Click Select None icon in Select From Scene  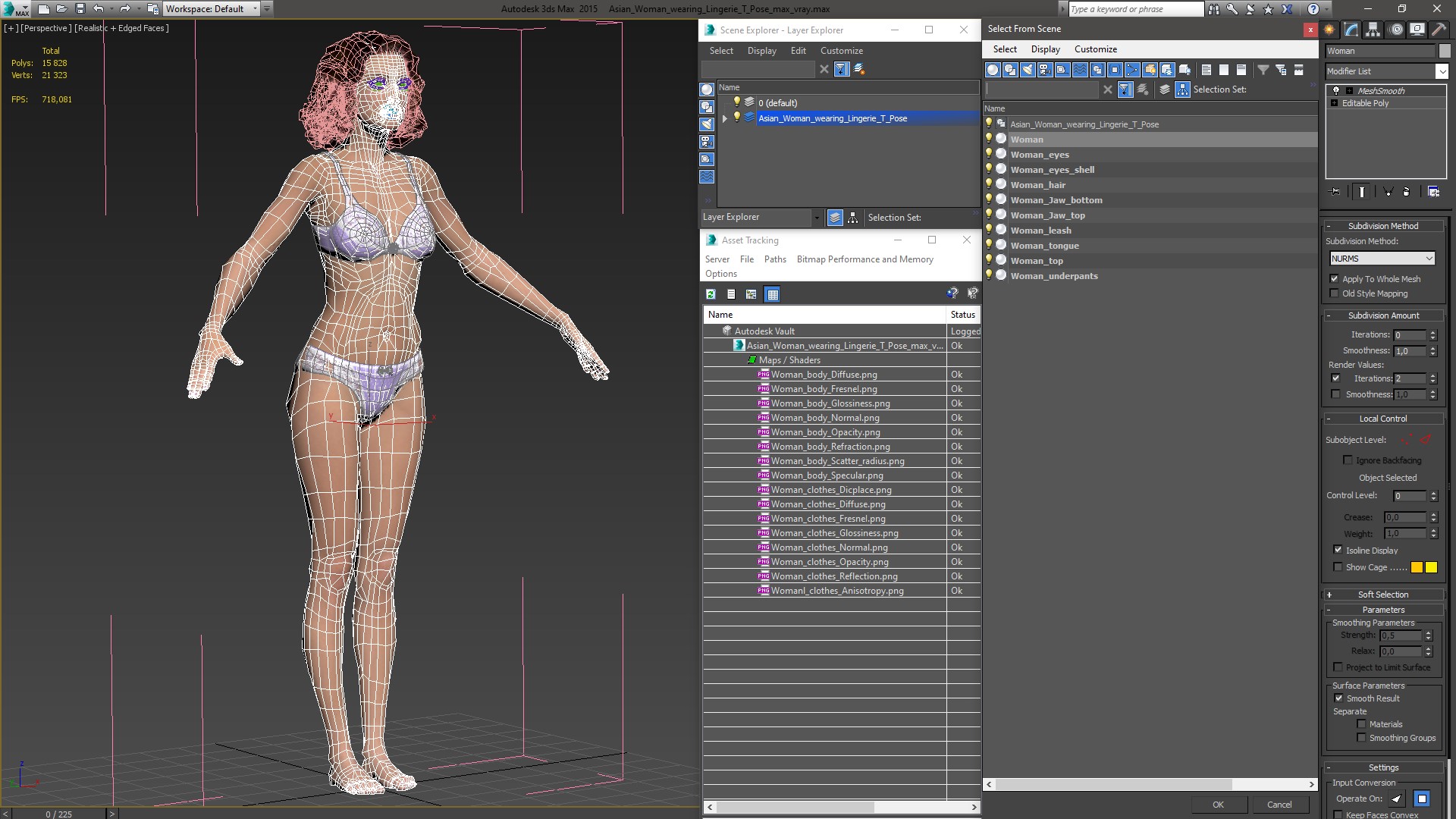pyautogui.click(x=1223, y=70)
